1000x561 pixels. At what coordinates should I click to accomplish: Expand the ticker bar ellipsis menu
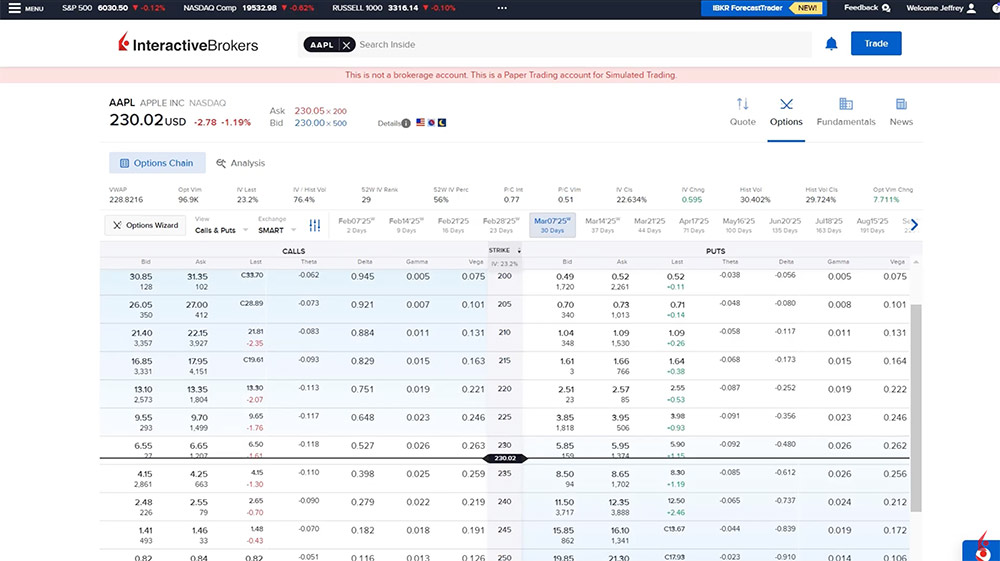click(x=502, y=8)
